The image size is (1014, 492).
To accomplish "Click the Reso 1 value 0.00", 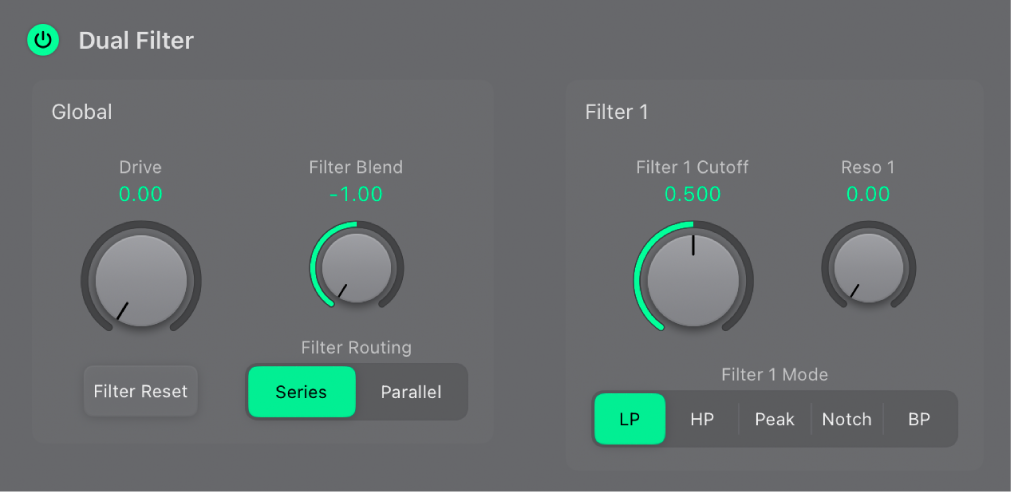I will tap(868, 194).
